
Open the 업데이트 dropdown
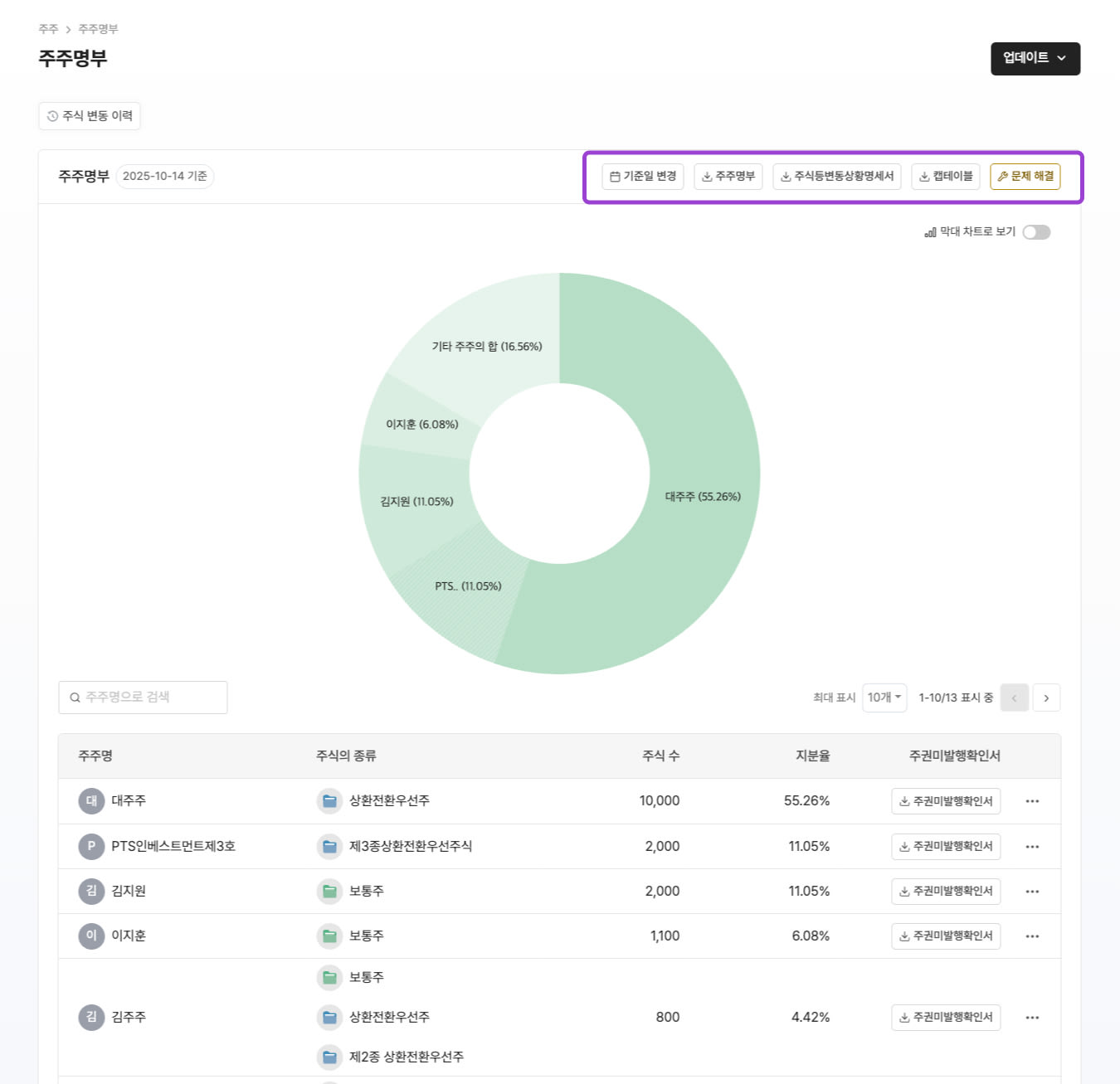[x=1034, y=59]
